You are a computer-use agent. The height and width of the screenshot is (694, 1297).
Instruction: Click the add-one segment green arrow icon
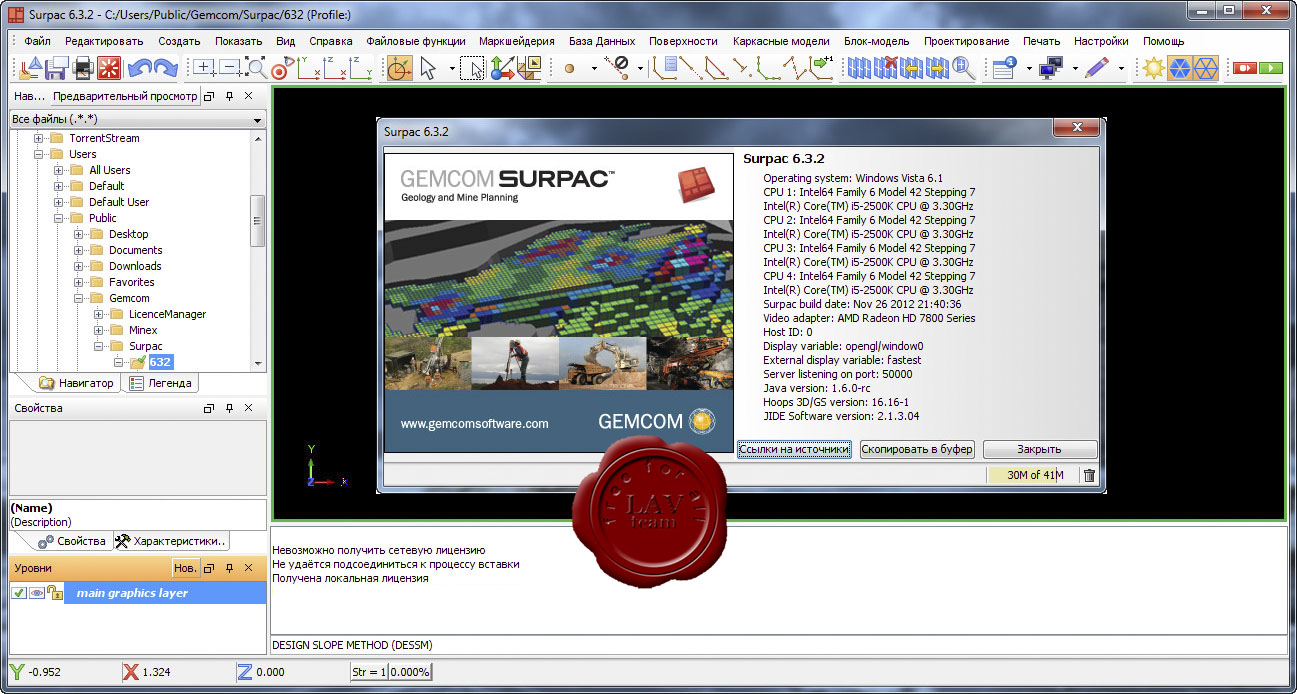coord(822,68)
